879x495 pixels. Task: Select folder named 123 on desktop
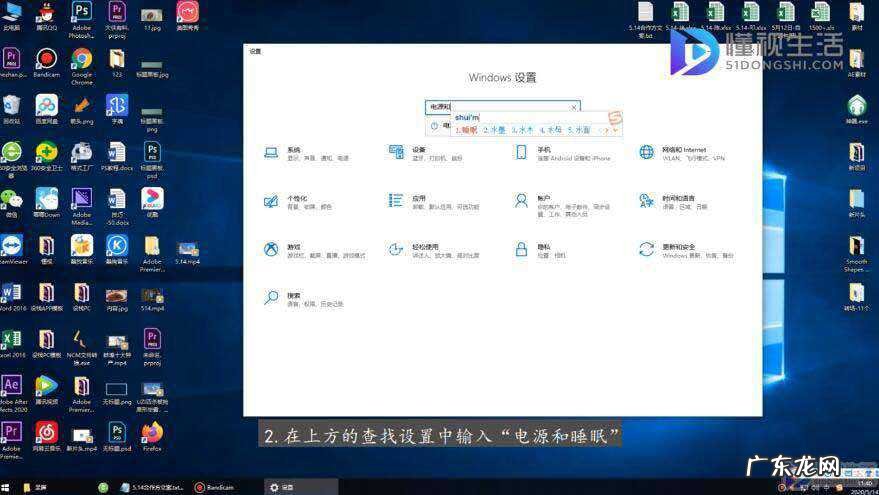(x=117, y=63)
